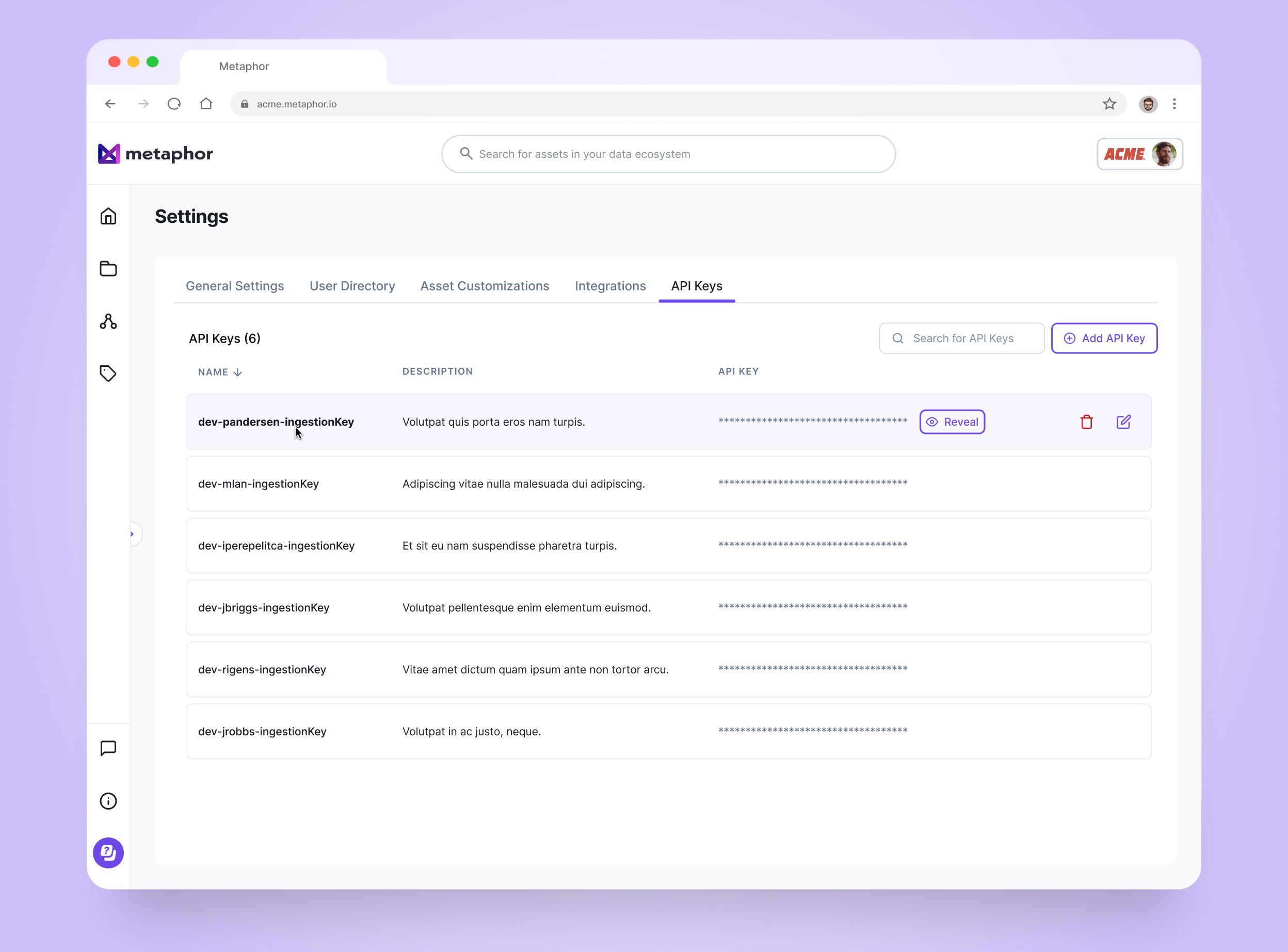
Task: Open the General Settings tab
Action: (x=235, y=286)
